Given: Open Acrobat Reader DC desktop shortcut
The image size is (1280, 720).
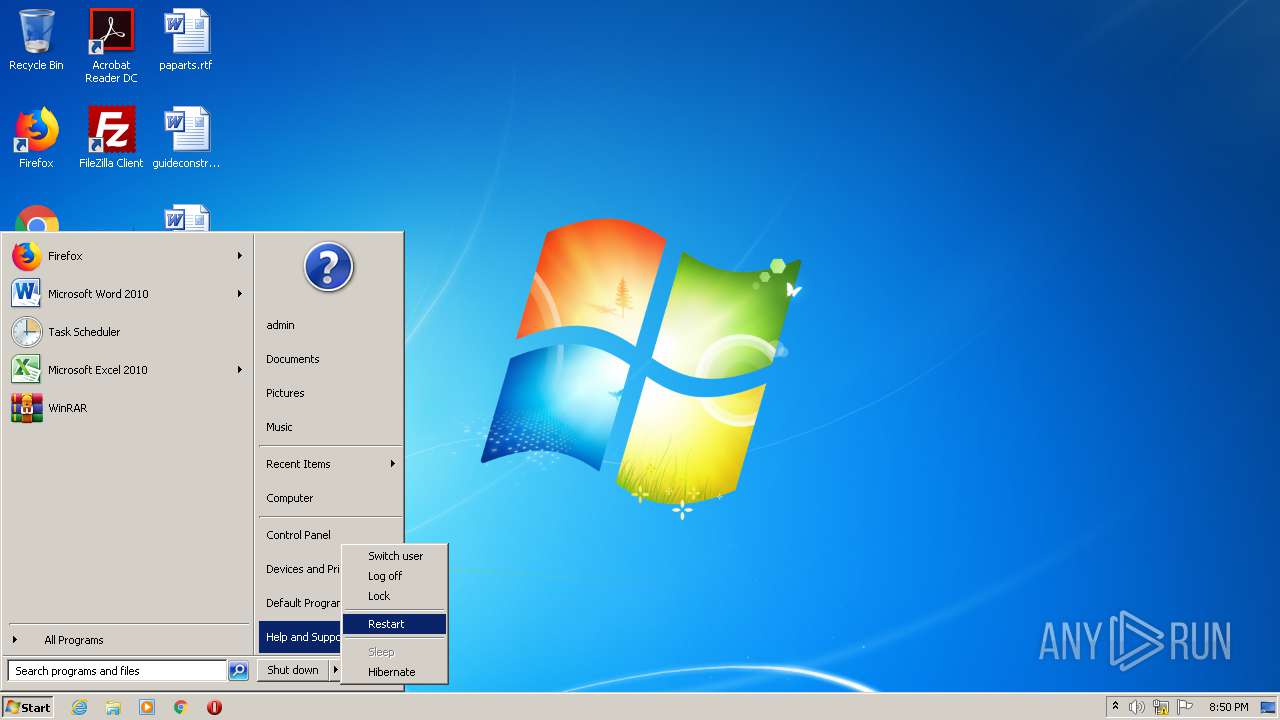Looking at the screenshot, I should click(111, 46).
